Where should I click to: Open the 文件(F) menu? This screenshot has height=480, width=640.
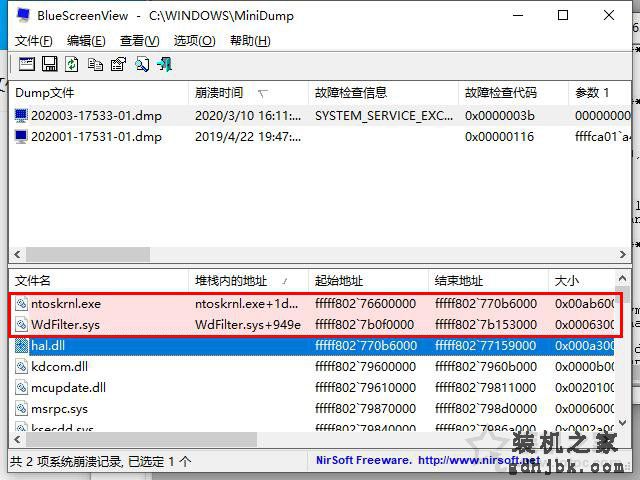click(x=34, y=41)
